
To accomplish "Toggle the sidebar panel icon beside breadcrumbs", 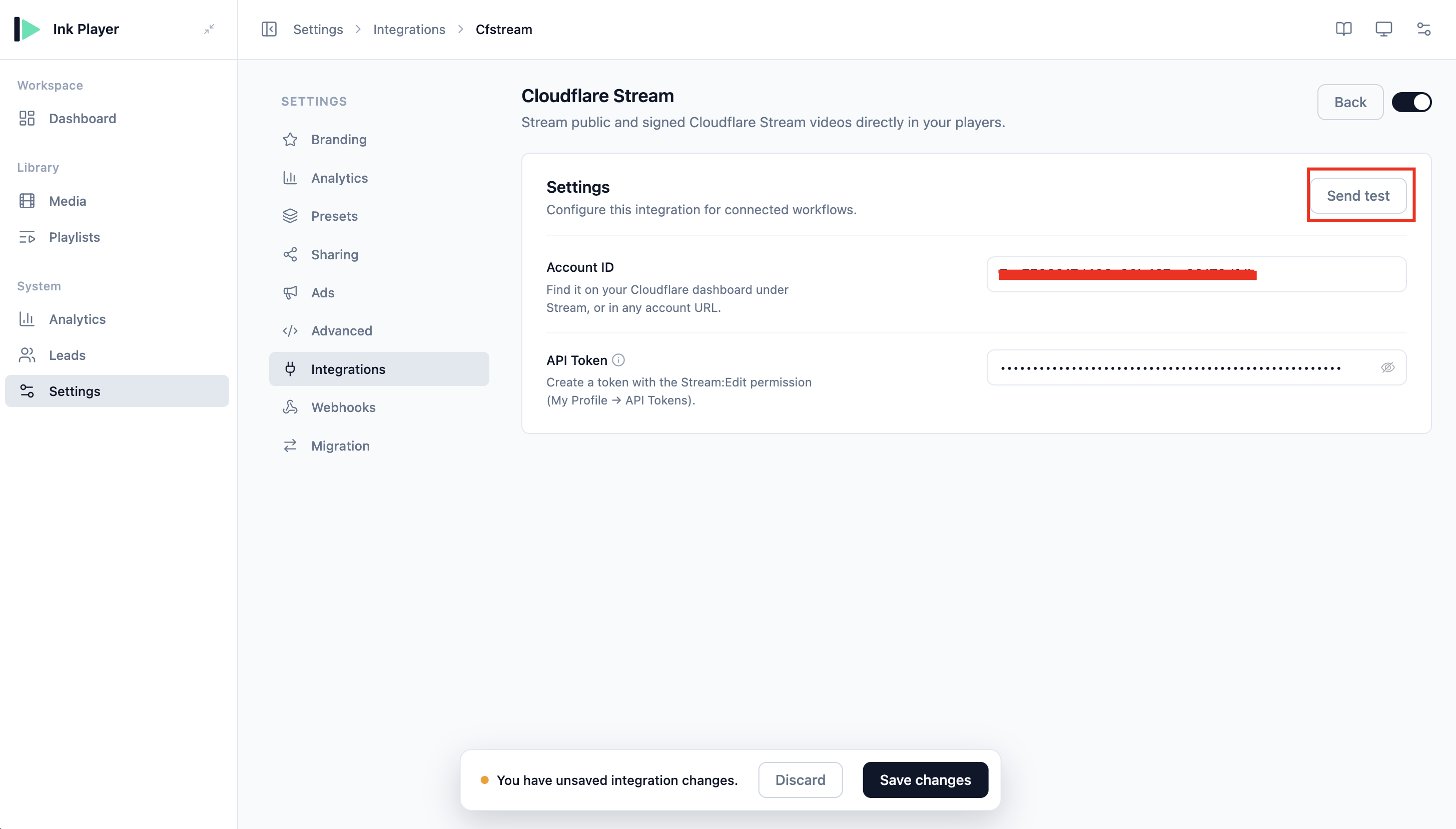I will coord(269,29).
